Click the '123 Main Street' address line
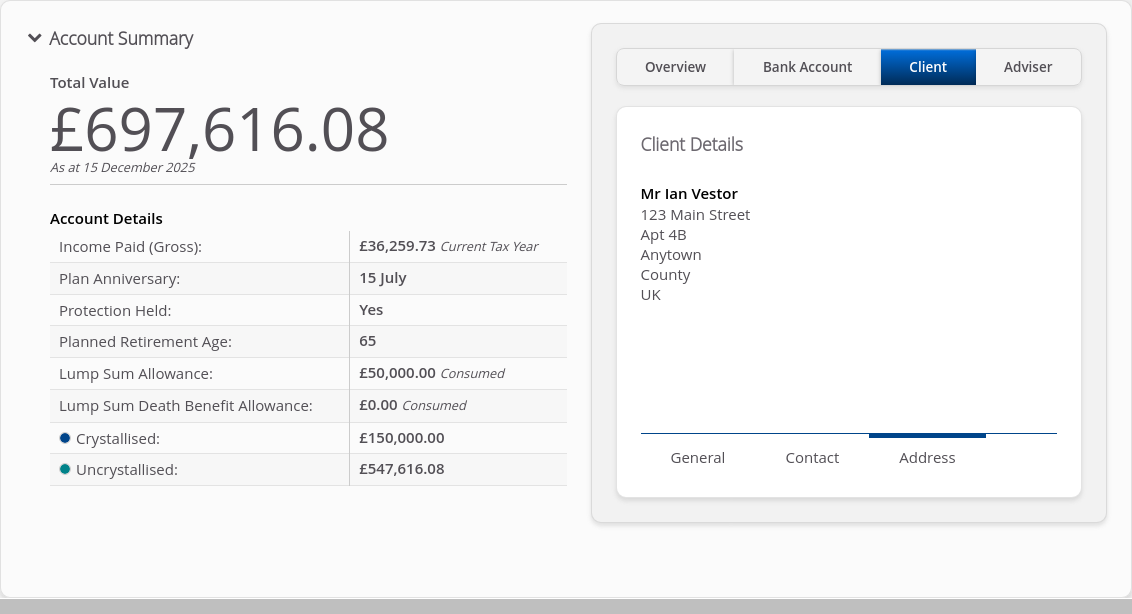 pos(695,215)
